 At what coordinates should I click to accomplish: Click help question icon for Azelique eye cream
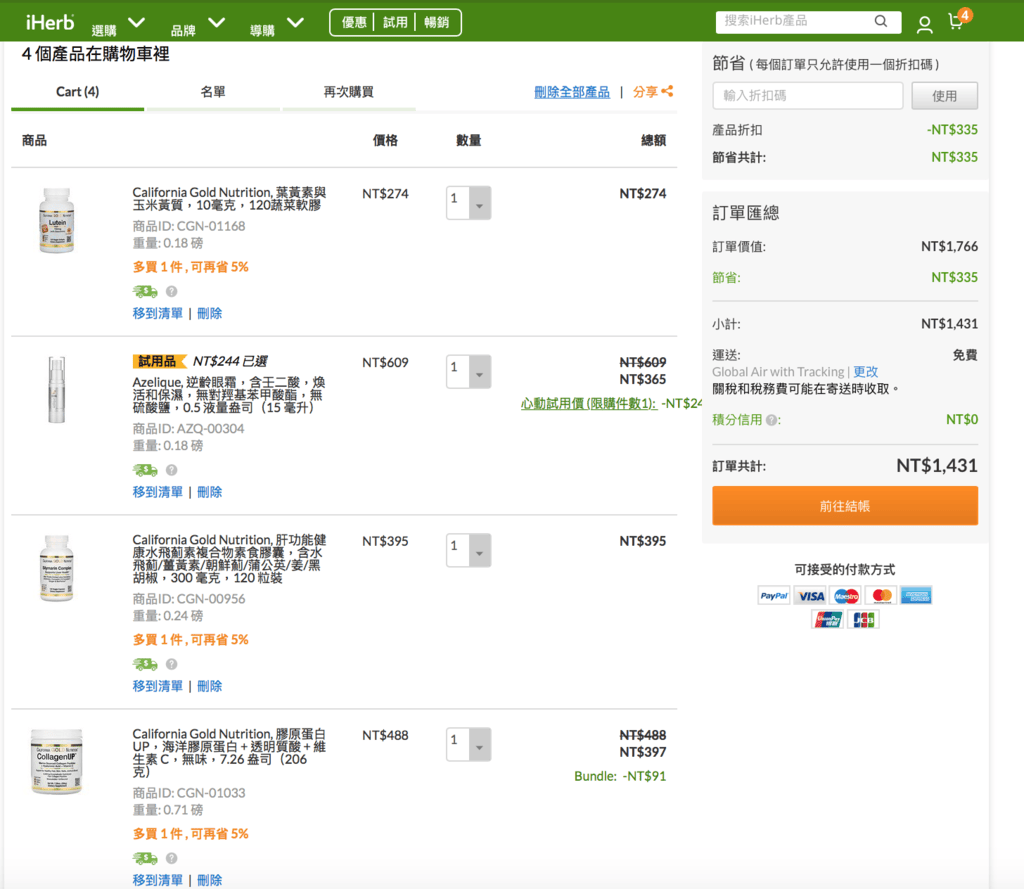point(171,470)
